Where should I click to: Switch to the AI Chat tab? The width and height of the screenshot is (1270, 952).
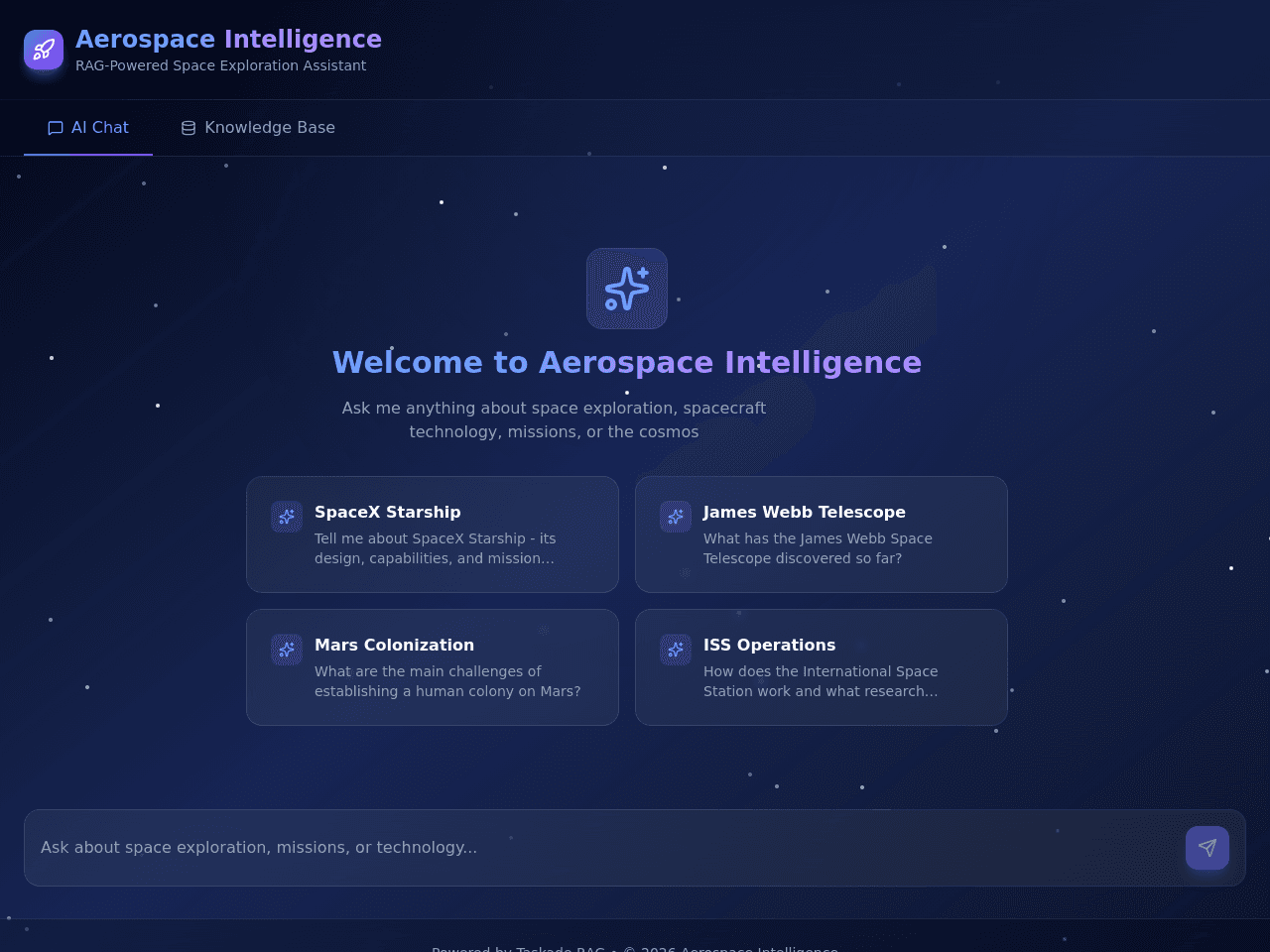pyautogui.click(x=88, y=128)
